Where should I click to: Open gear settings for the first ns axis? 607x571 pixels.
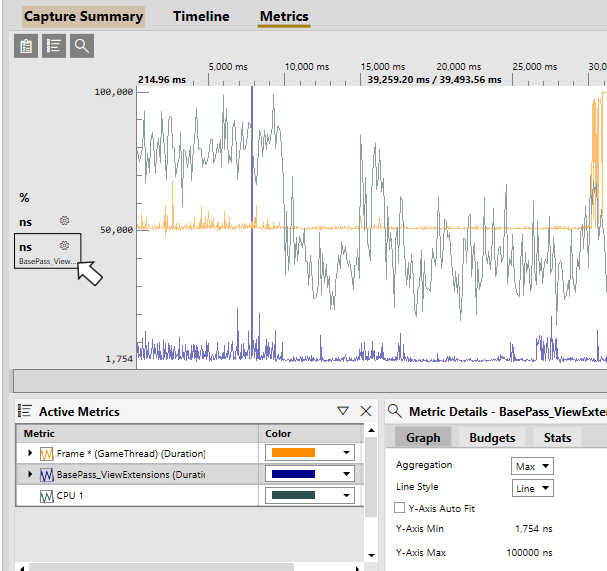coord(64,221)
